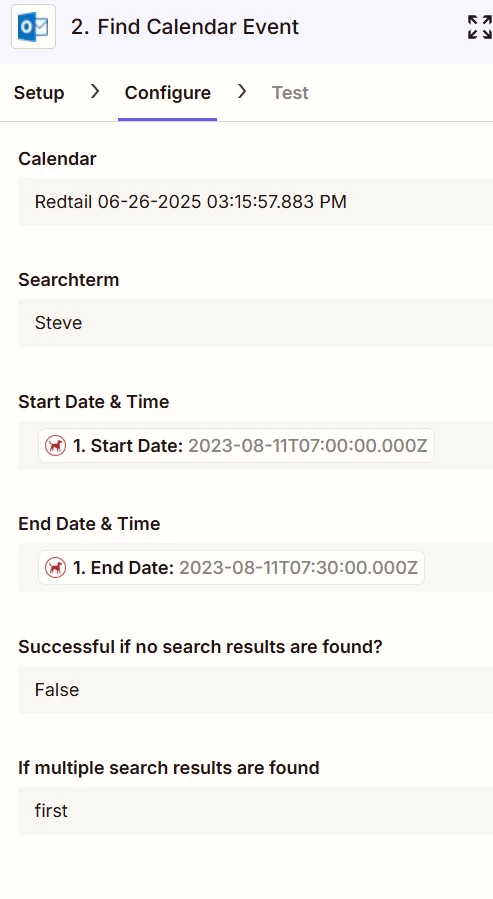Select the '1. End Date' mapped value pill

point(231,568)
